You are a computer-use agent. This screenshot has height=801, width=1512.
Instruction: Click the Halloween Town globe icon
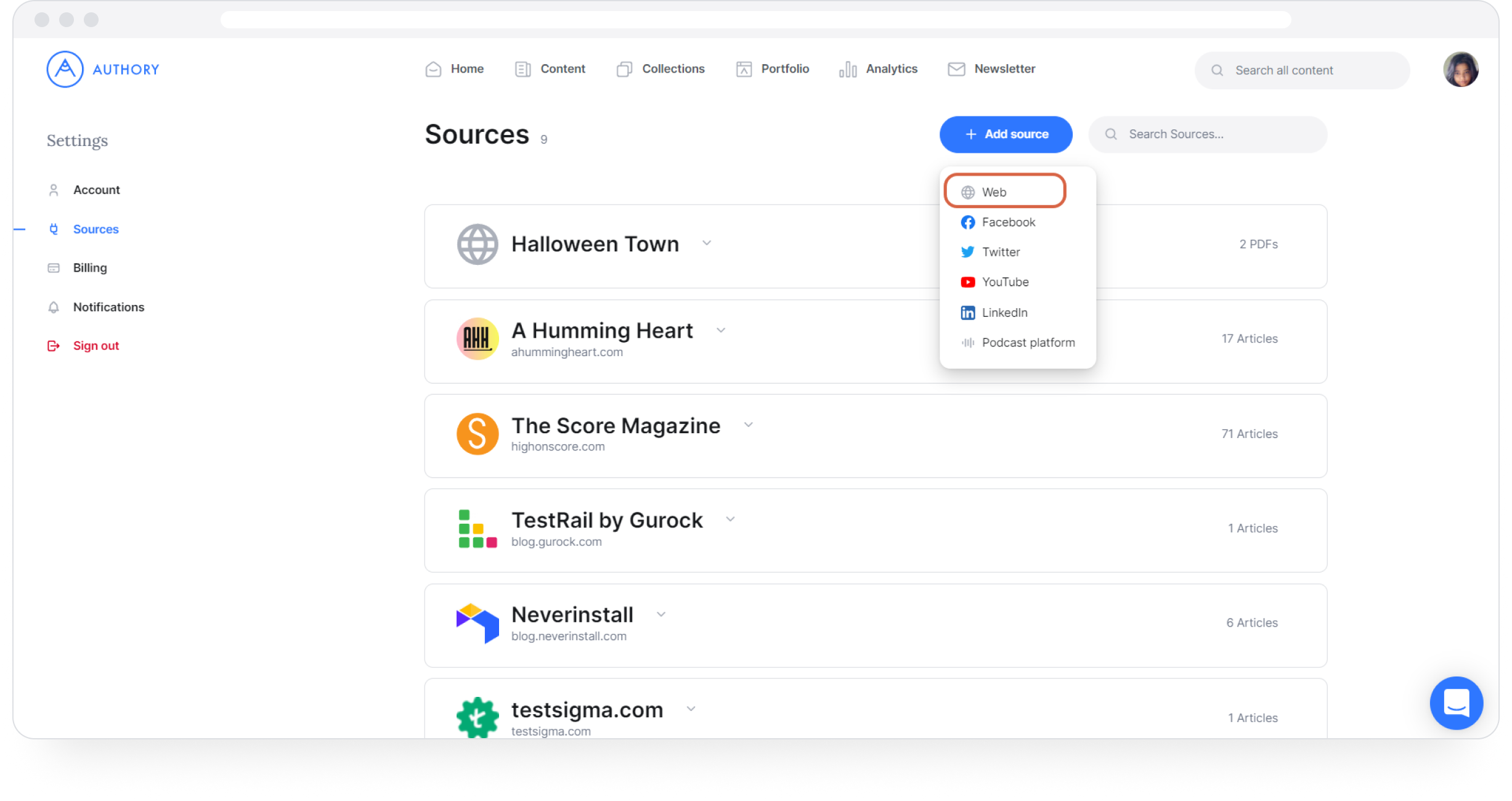point(478,245)
